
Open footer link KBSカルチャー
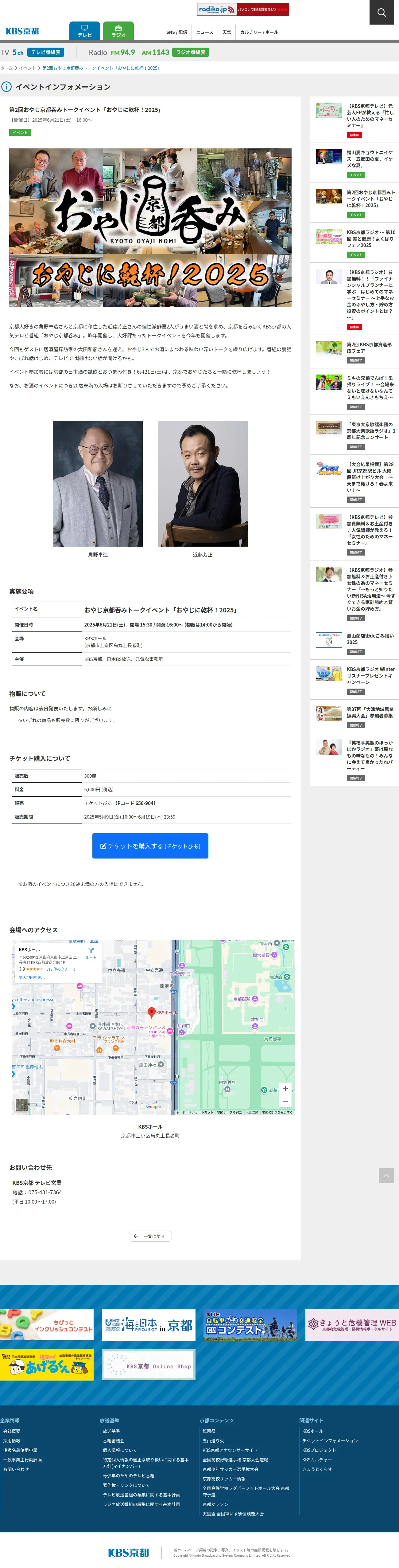317,1459
